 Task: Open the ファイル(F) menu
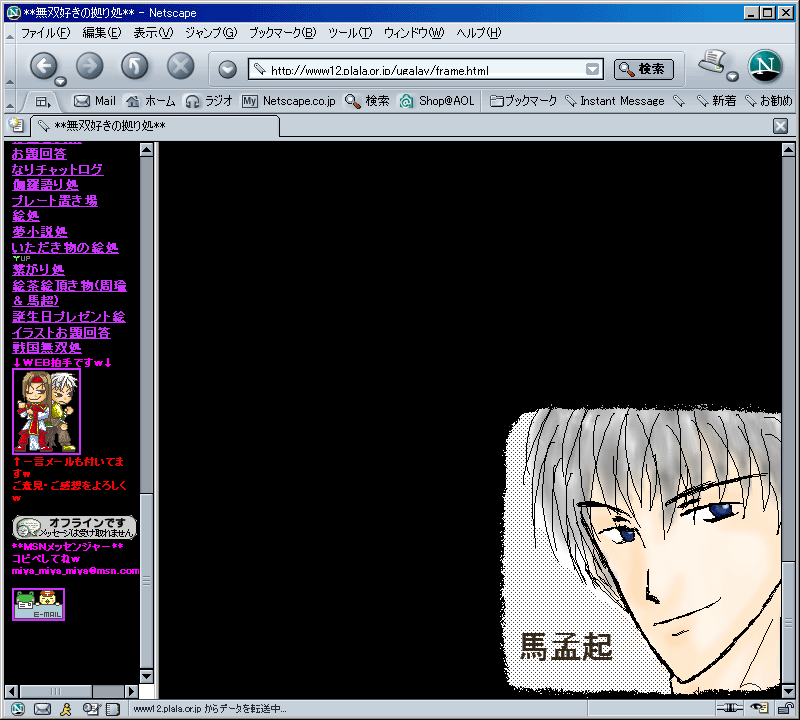coord(45,33)
